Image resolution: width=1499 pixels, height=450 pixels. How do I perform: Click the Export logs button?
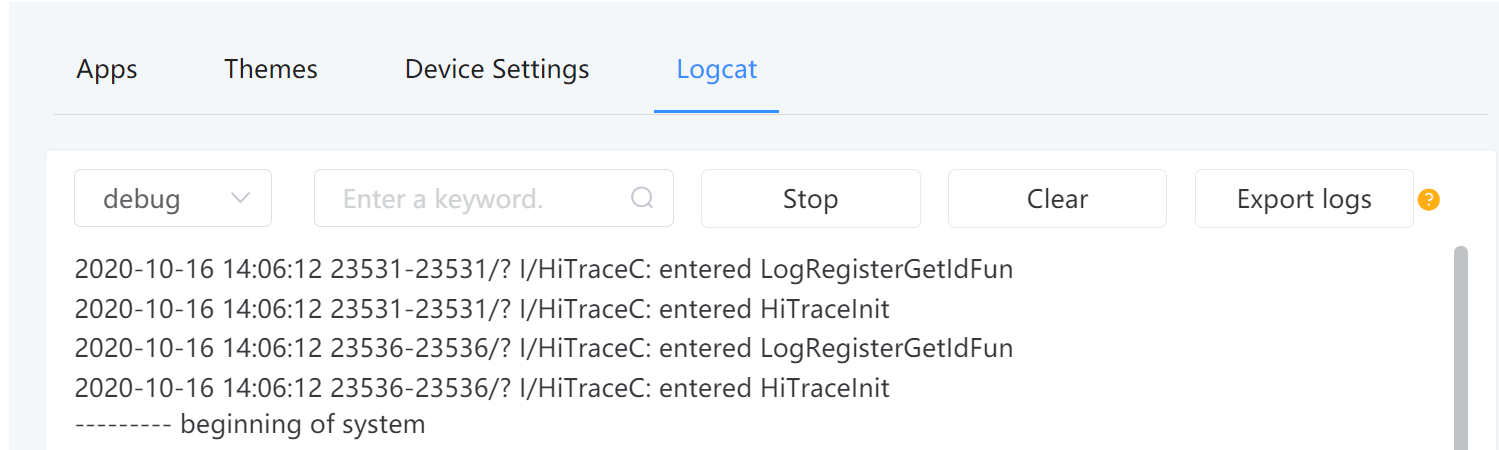point(1304,198)
